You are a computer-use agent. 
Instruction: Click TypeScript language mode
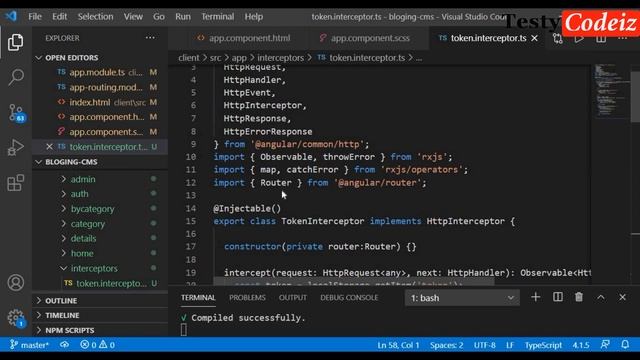click(543, 345)
